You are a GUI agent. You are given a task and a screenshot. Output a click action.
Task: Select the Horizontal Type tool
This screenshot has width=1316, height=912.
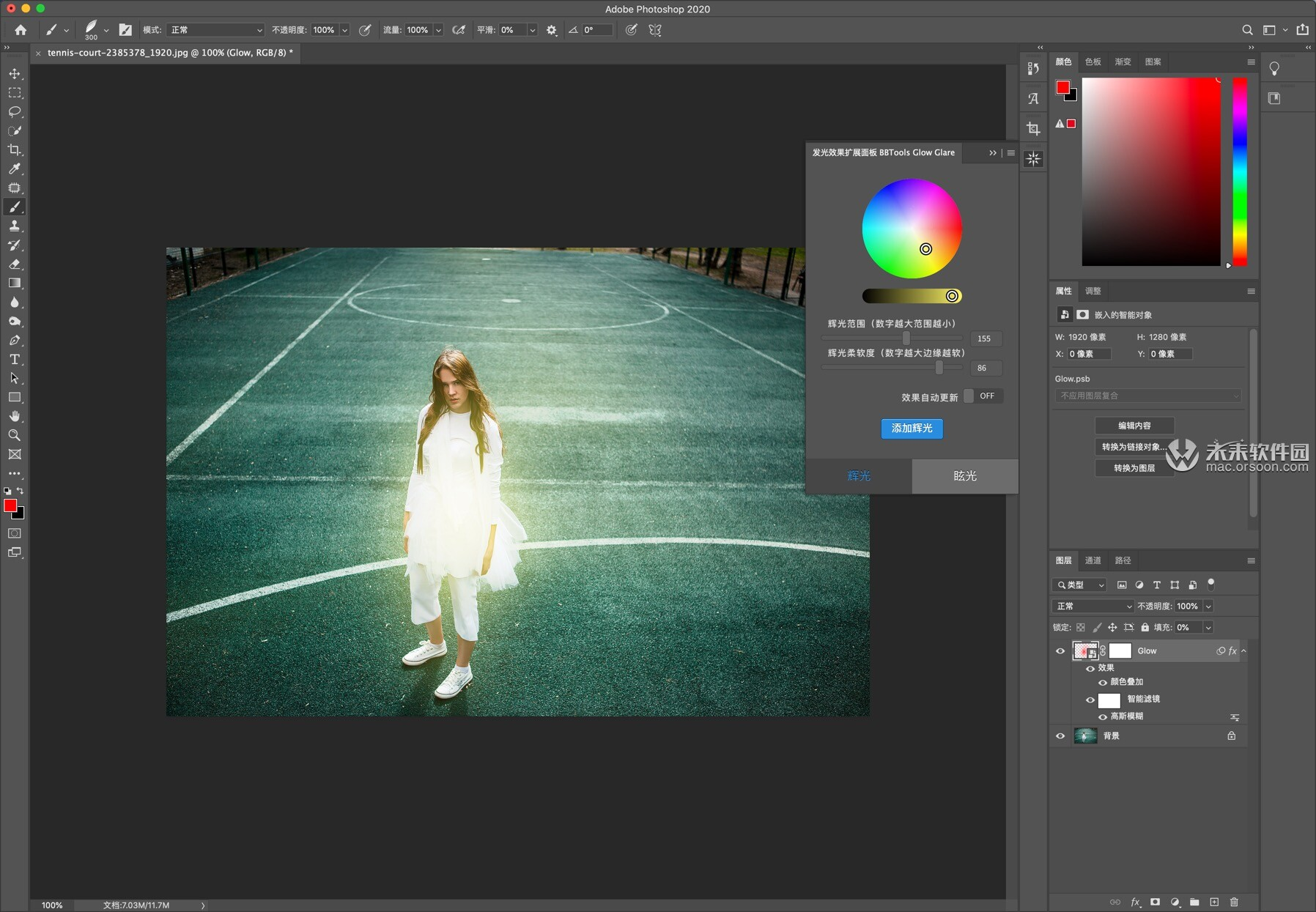point(15,360)
